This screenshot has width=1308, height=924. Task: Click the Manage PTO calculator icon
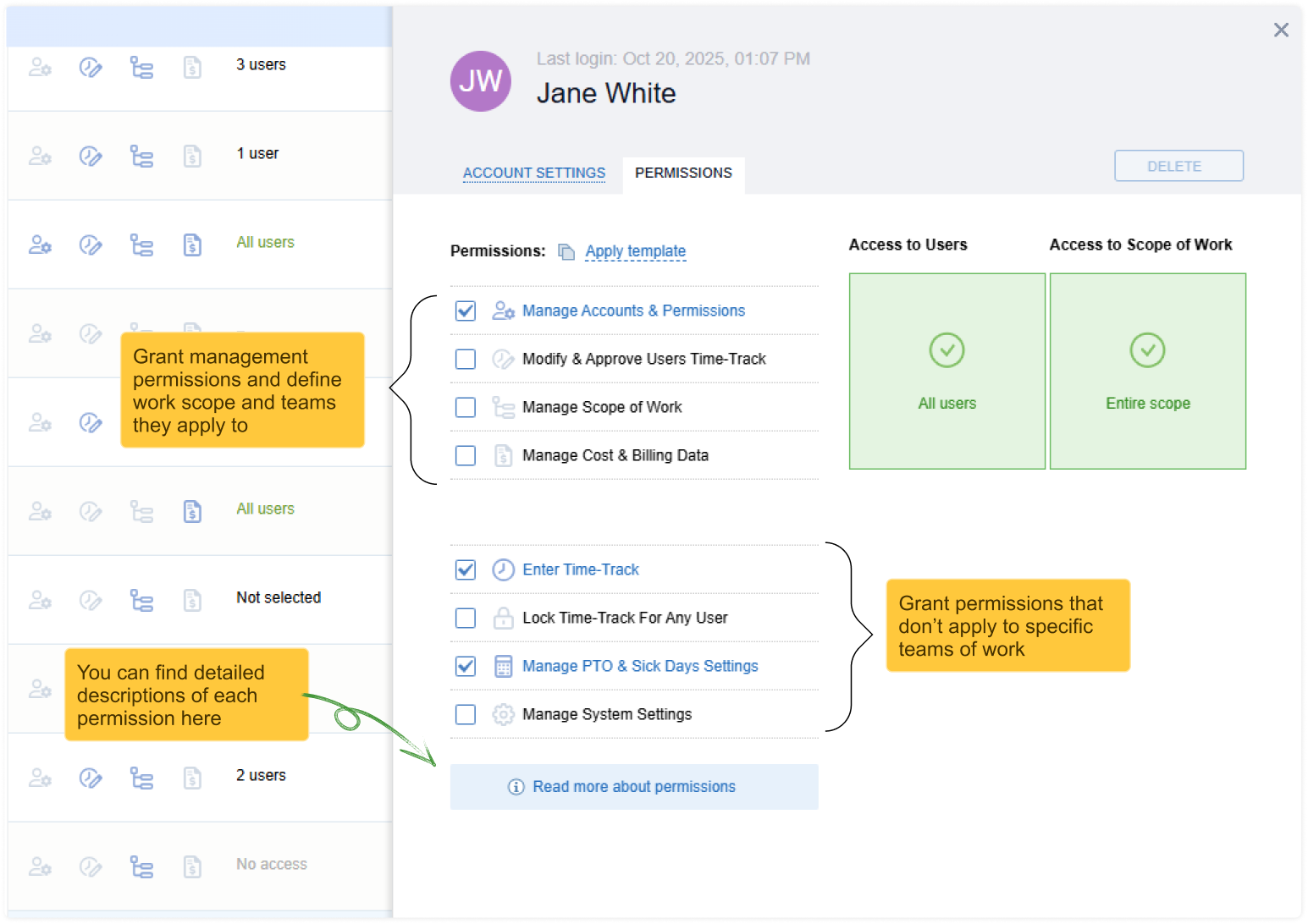pos(503,667)
